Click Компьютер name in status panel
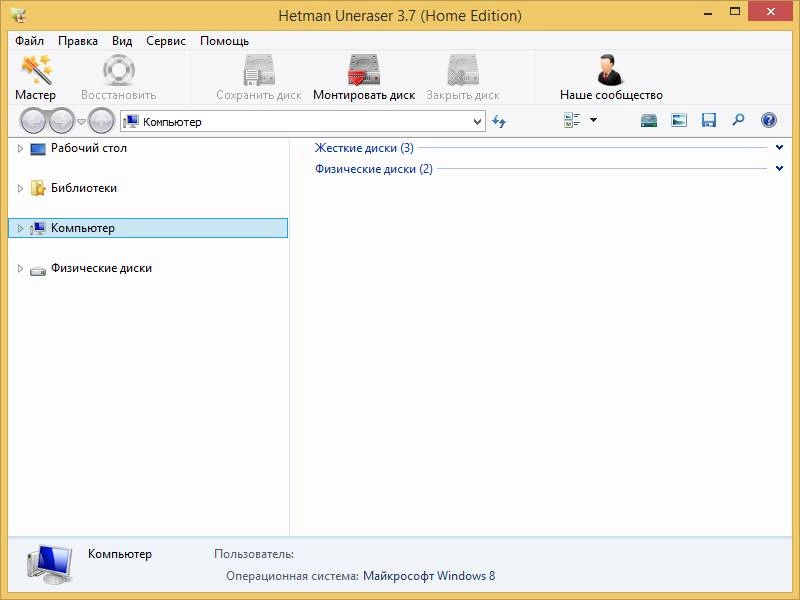The width and height of the screenshot is (800, 600). click(120, 554)
